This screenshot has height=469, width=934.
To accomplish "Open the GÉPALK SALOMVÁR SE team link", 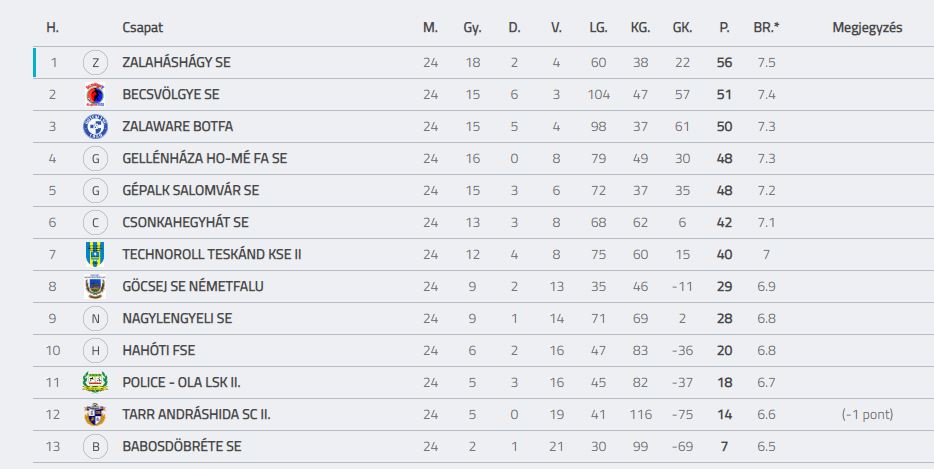I will click(x=191, y=191).
